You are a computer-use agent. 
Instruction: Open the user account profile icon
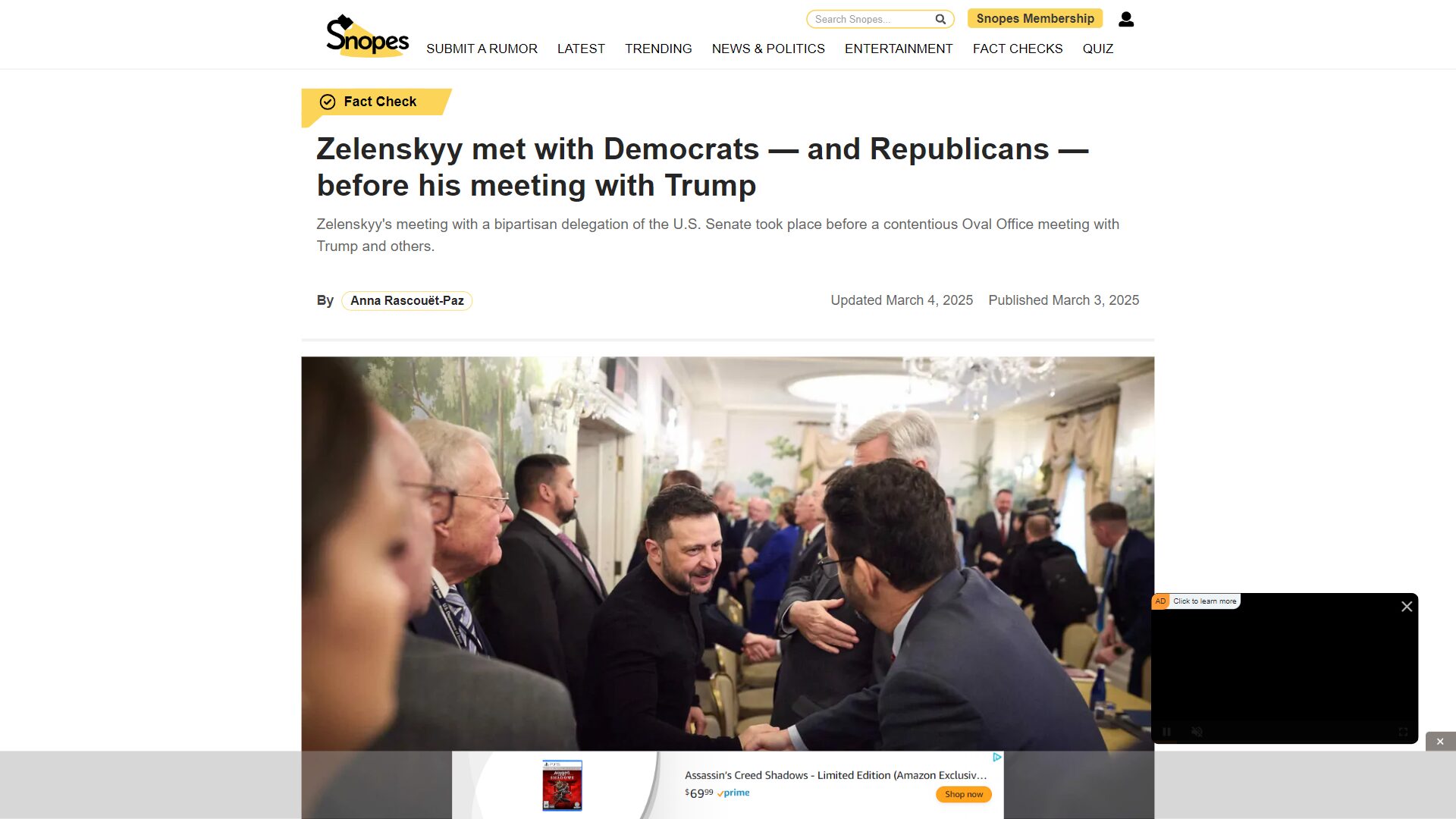(1126, 19)
